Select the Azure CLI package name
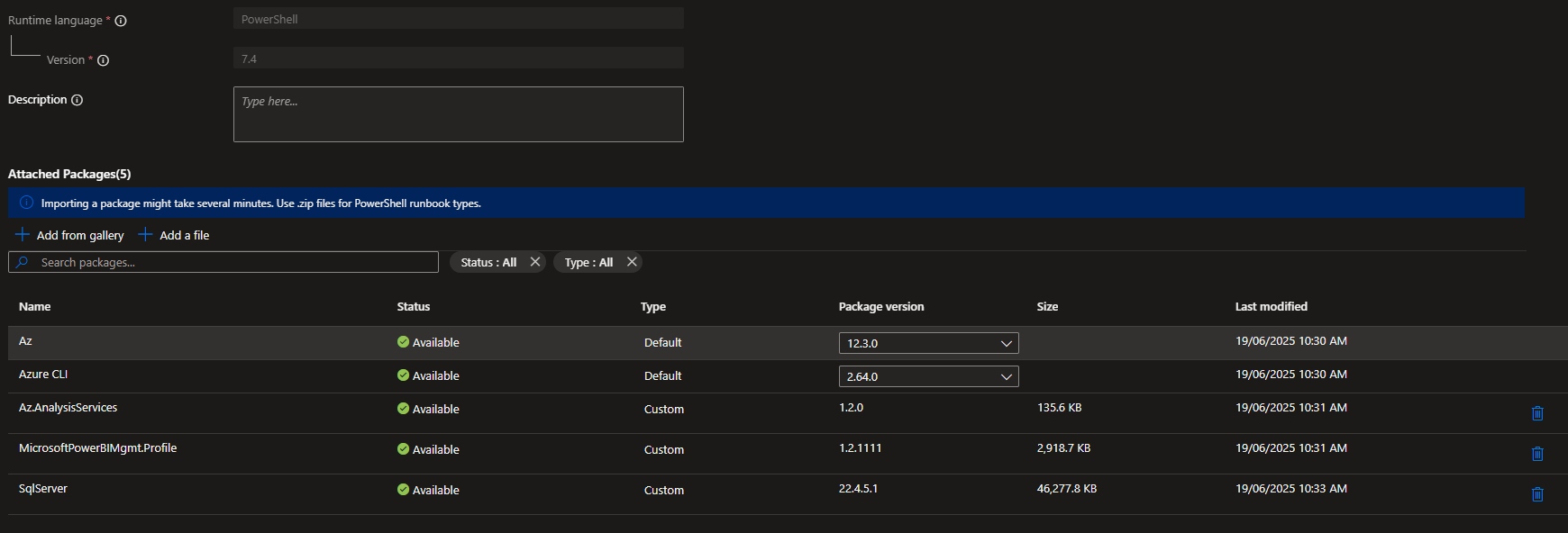Viewport: 1568px width, 533px height. coord(43,375)
